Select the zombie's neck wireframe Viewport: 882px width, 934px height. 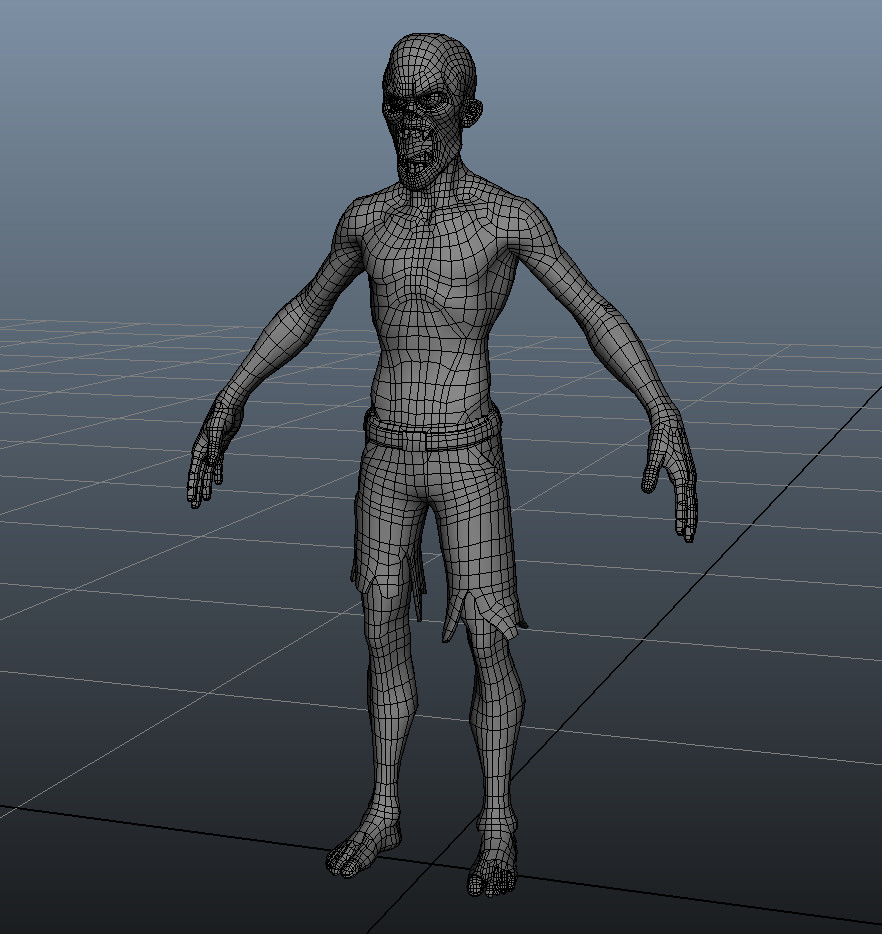pos(425,195)
